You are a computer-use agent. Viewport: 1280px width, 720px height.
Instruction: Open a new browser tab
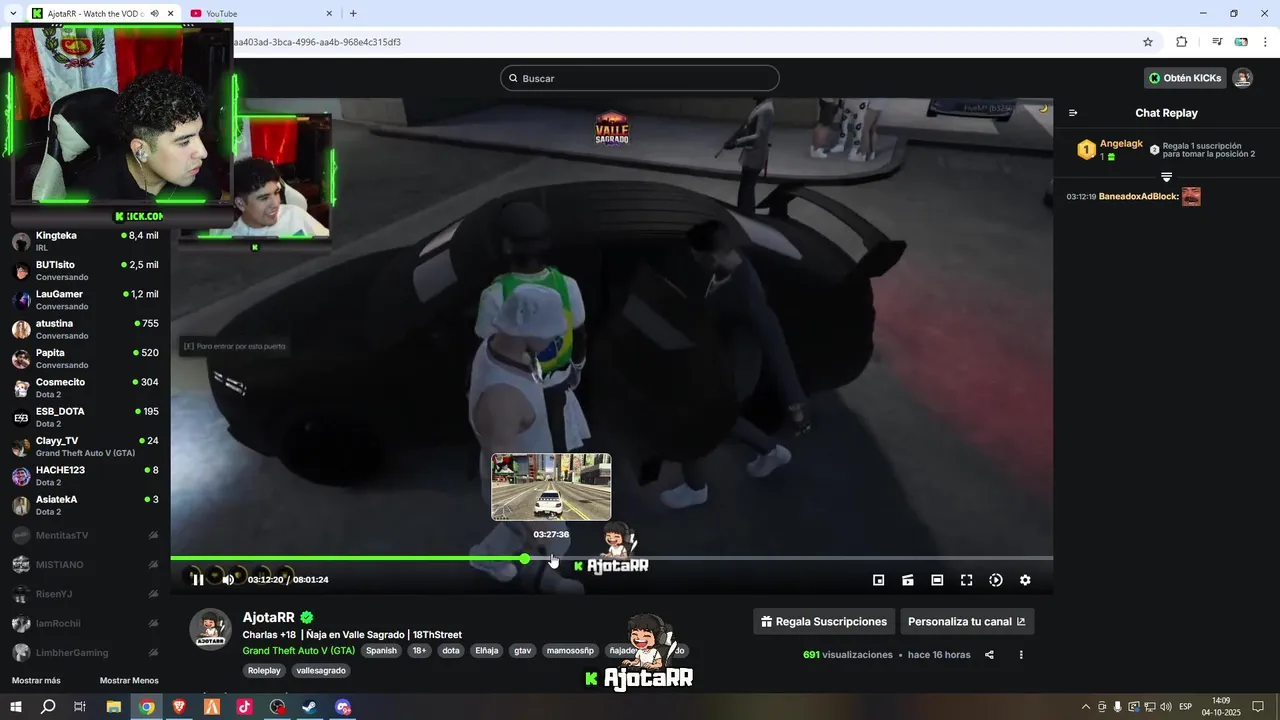tap(353, 13)
